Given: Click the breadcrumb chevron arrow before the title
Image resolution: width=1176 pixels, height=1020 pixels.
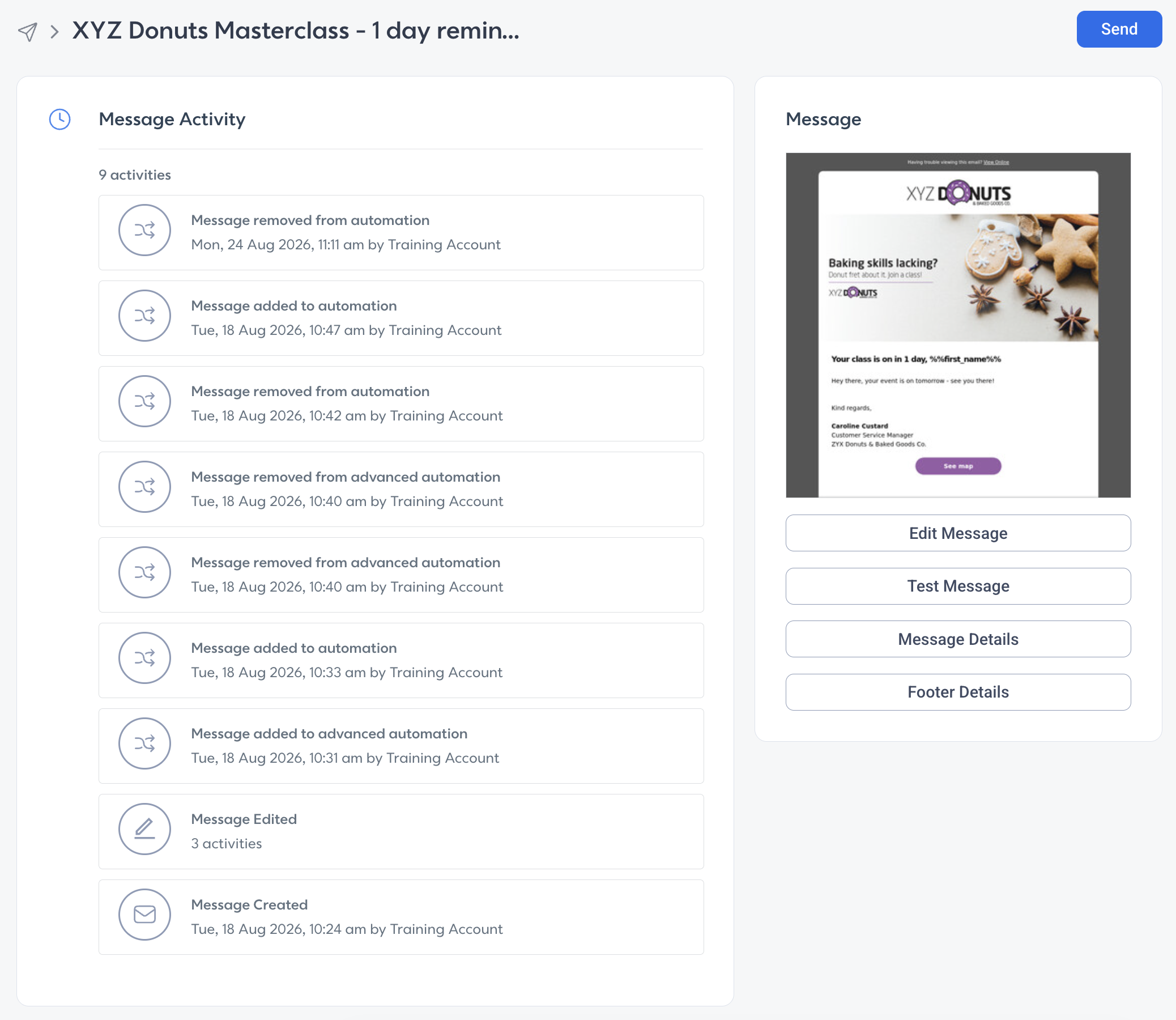Looking at the screenshot, I should click(54, 31).
